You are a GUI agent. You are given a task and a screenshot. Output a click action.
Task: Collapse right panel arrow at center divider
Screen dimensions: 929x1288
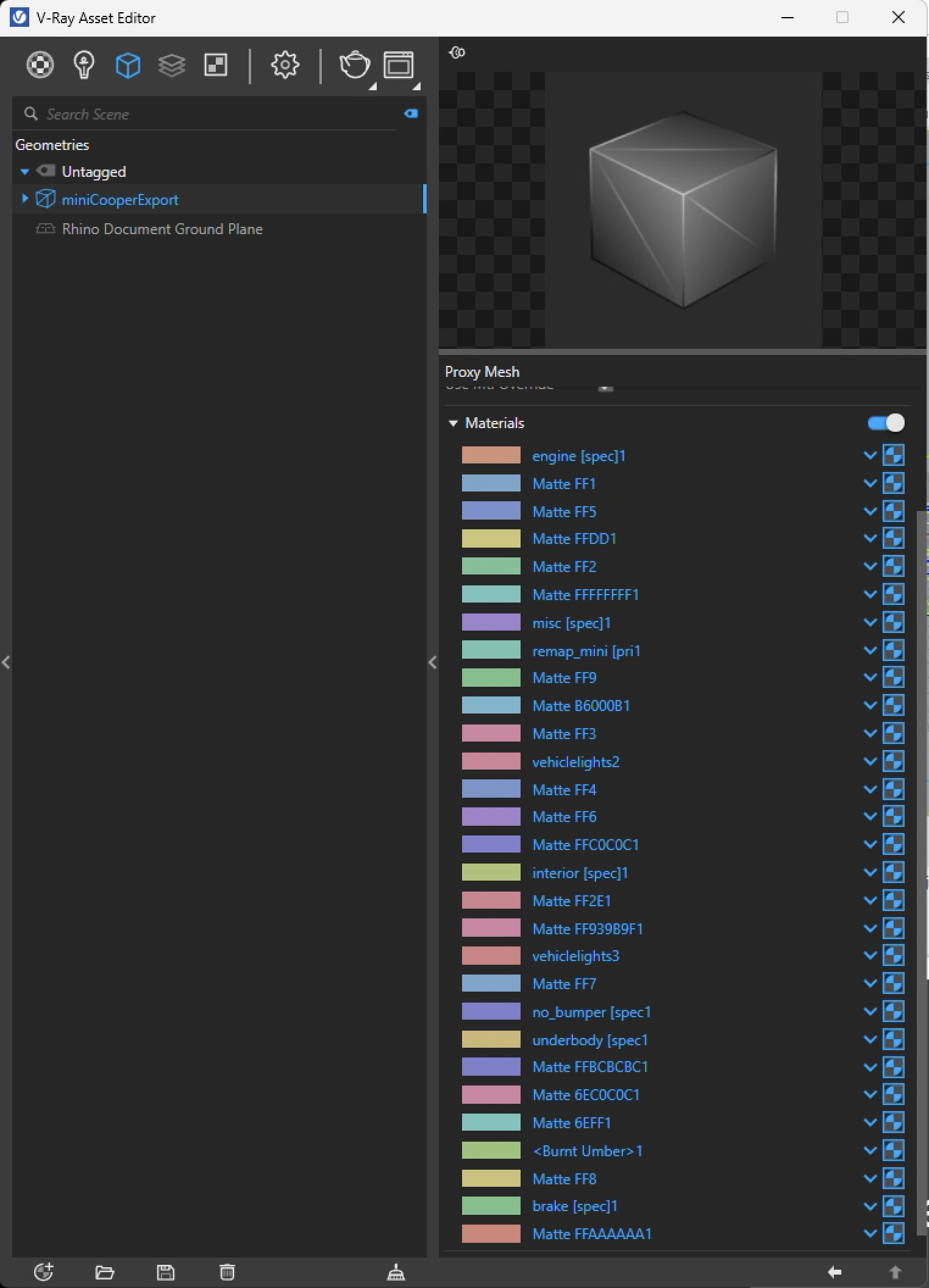click(433, 662)
